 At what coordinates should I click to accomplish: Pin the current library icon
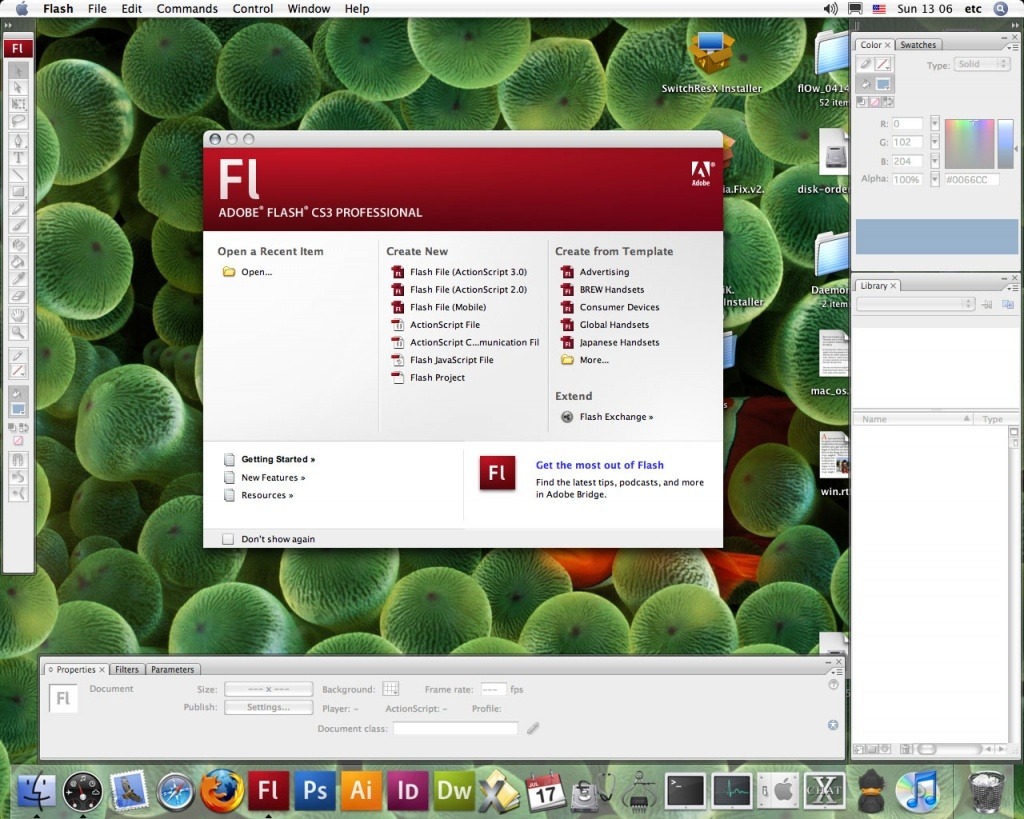987,304
